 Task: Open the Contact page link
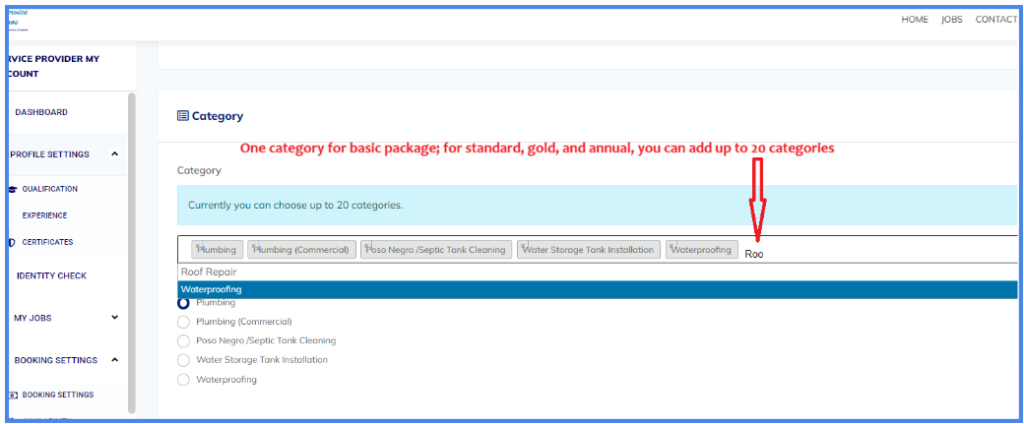point(996,20)
